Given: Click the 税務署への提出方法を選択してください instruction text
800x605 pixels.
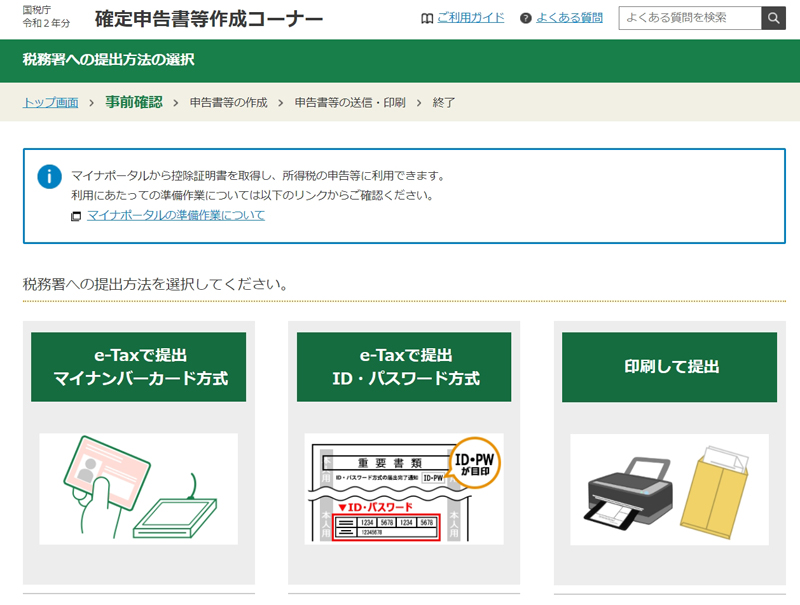Looking at the screenshot, I should click(155, 284).
